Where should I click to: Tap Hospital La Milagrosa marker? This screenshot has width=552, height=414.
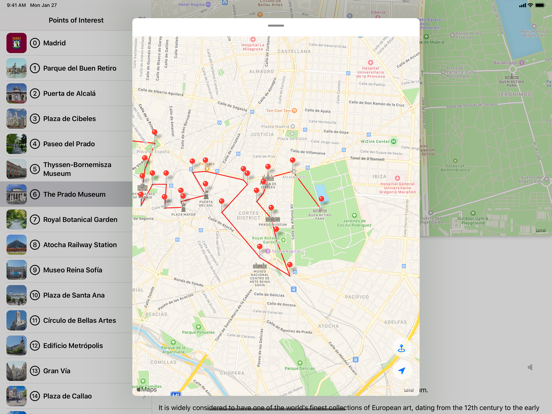pos(253,39)
